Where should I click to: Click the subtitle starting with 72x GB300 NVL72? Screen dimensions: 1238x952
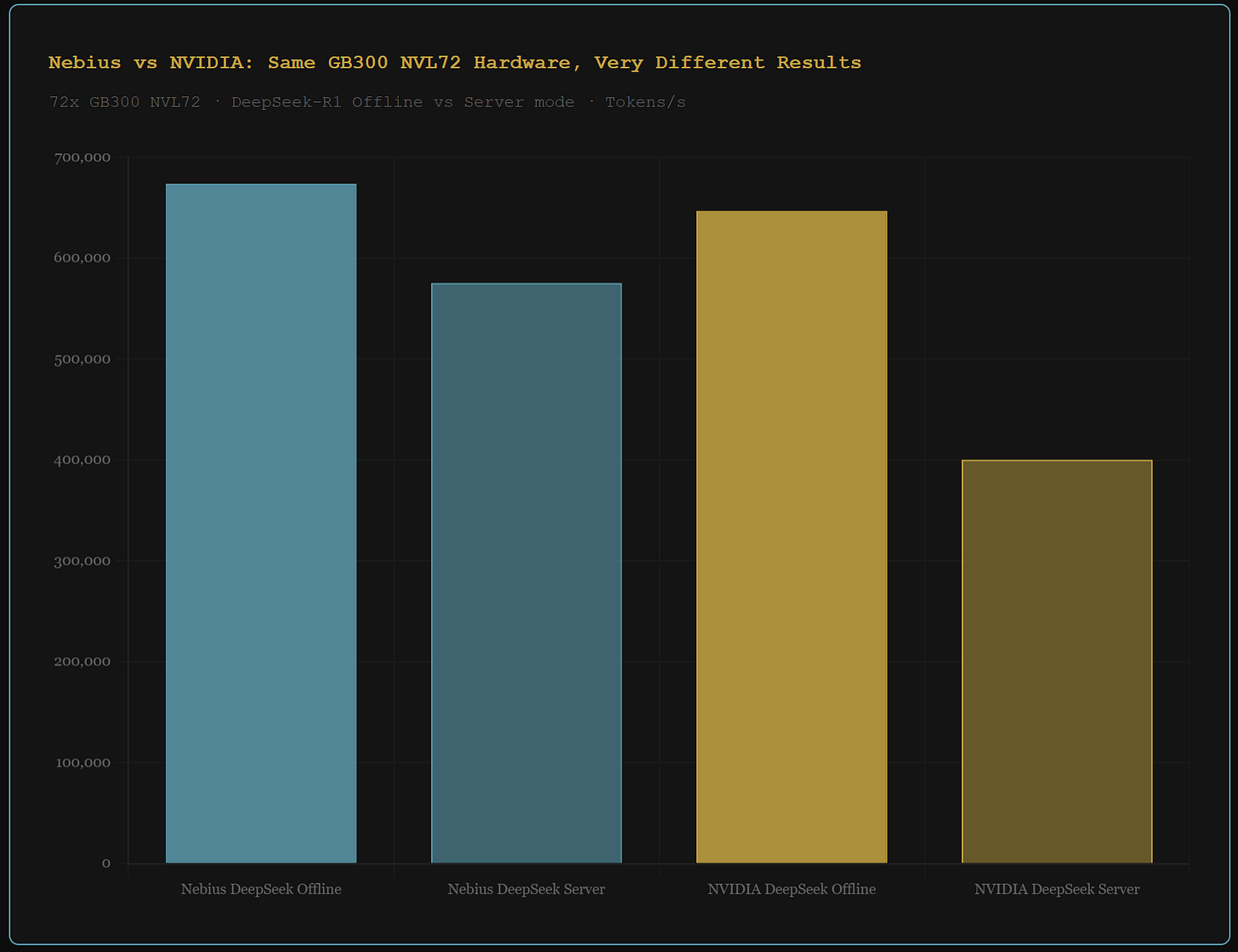coord(367,102)
